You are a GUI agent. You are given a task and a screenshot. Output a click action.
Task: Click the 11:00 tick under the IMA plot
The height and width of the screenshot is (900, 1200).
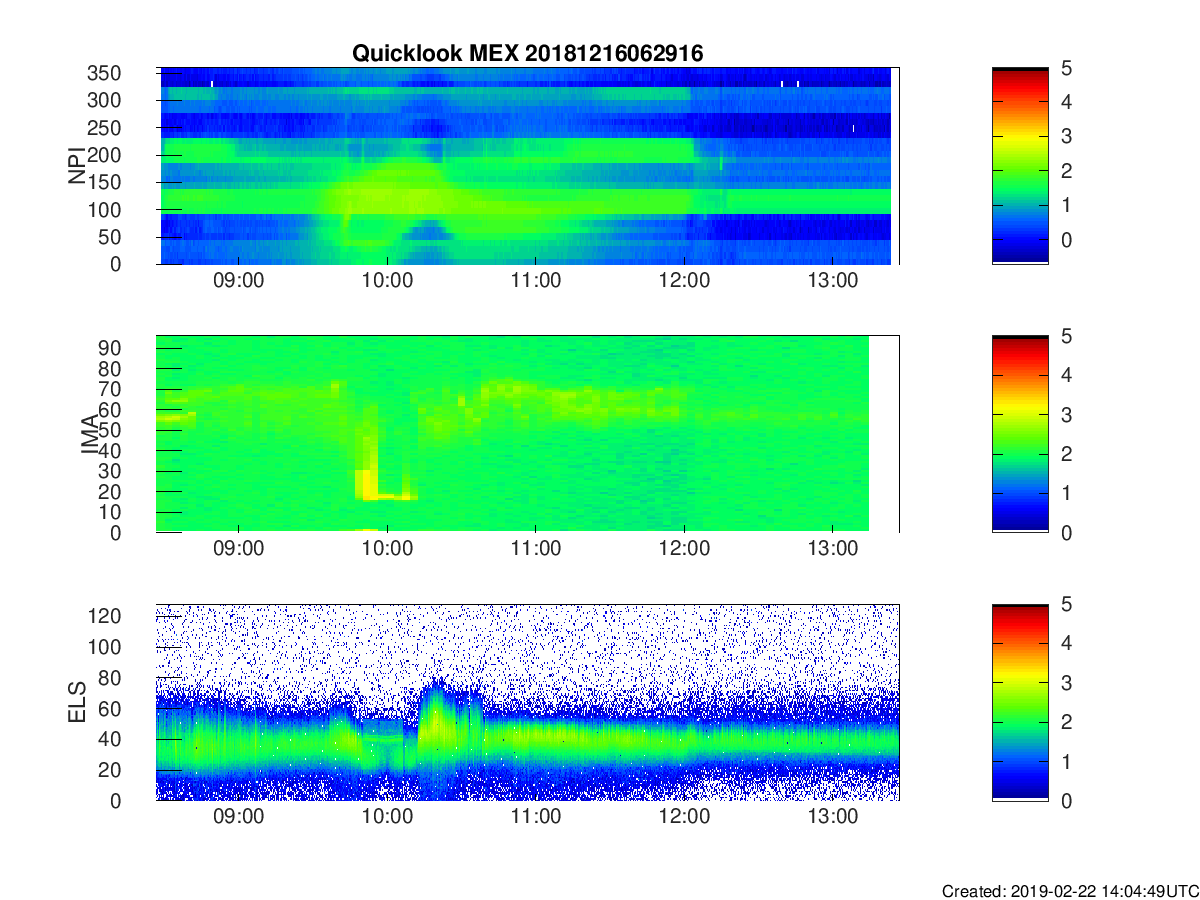click(536, 549)
